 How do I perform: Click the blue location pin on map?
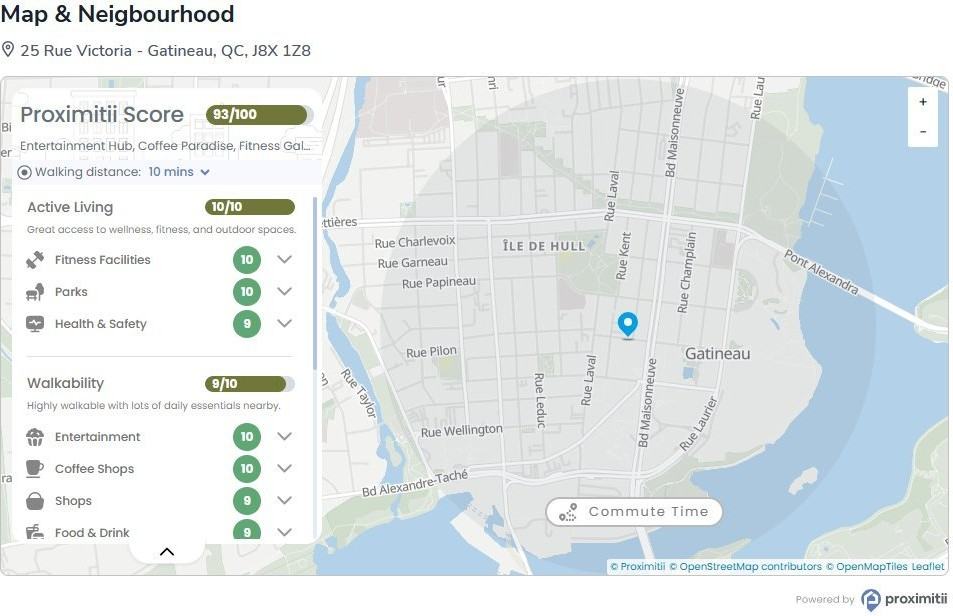pyautogui.click(x=627, y=325)
